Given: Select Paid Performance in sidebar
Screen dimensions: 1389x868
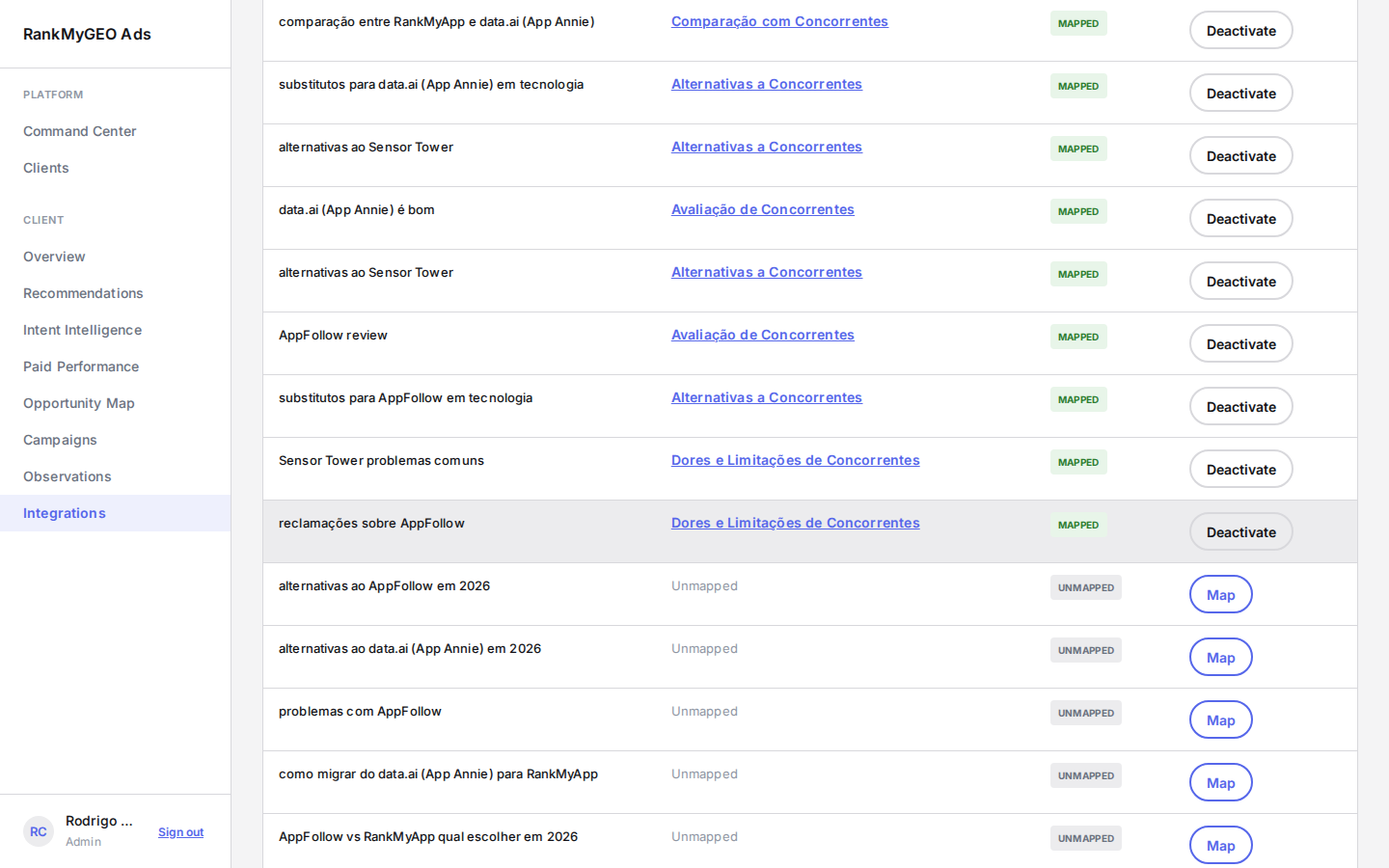Looking at the screenshot, I should point(116,366).
